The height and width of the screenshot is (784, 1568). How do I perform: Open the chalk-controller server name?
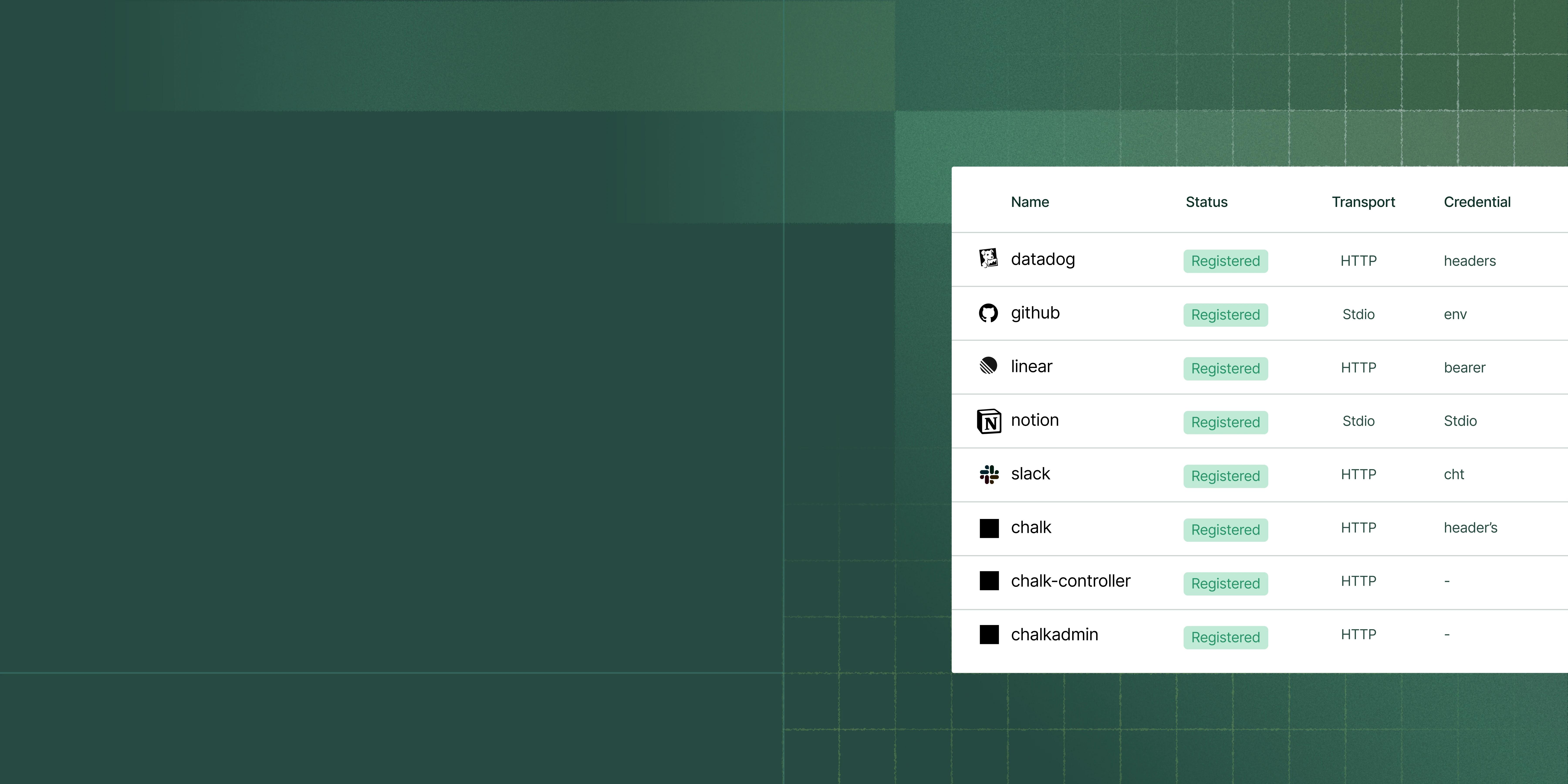[x=1070, y=581]
